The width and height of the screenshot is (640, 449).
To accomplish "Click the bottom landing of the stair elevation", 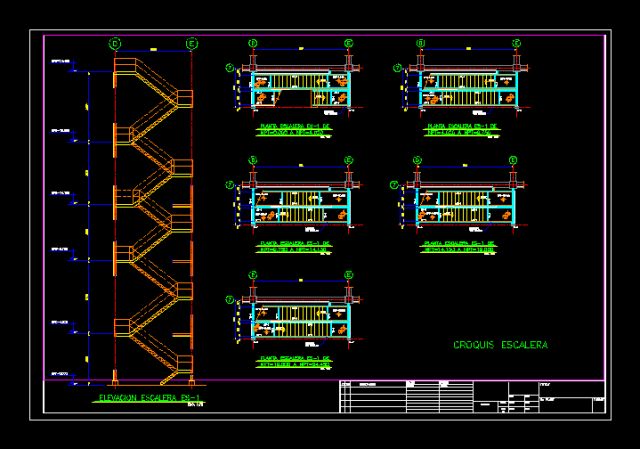I will [x=184, y=364].
